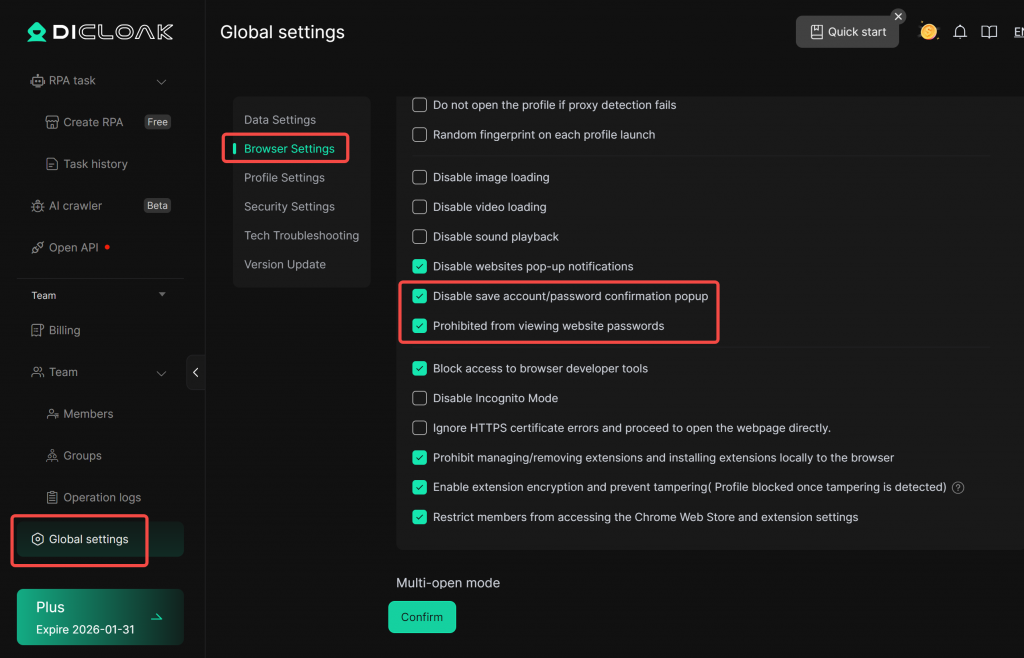
Task: Open the Profile Settings tab
Action: 284,177
